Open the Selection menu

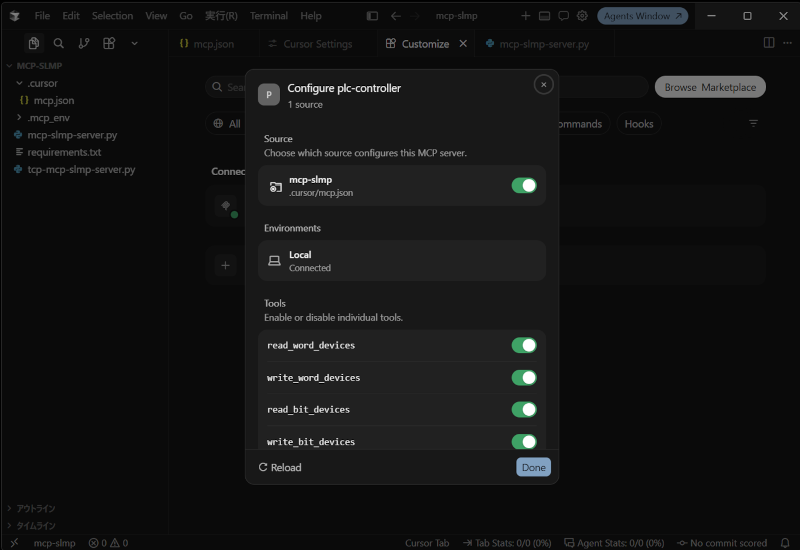(x=112, y=16)
